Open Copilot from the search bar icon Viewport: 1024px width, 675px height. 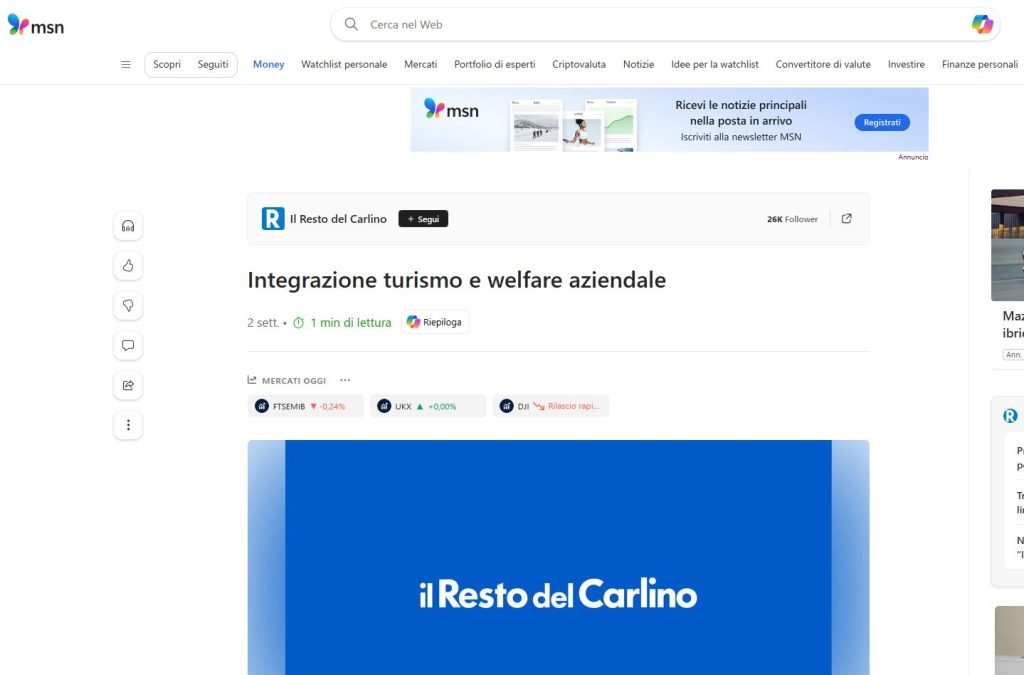(x=982, y=24)
